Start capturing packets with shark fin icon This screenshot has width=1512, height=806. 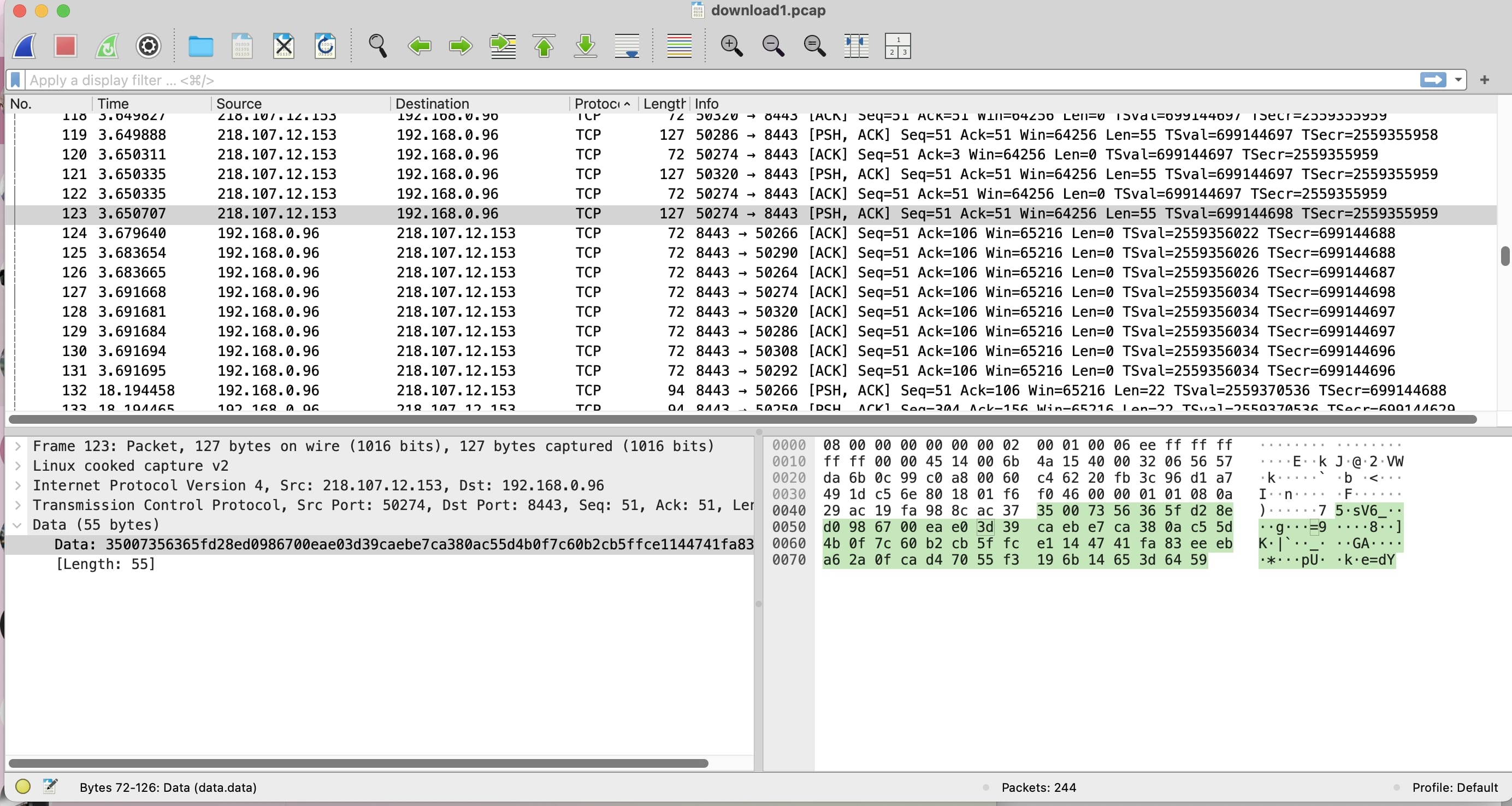click(24, 46)
